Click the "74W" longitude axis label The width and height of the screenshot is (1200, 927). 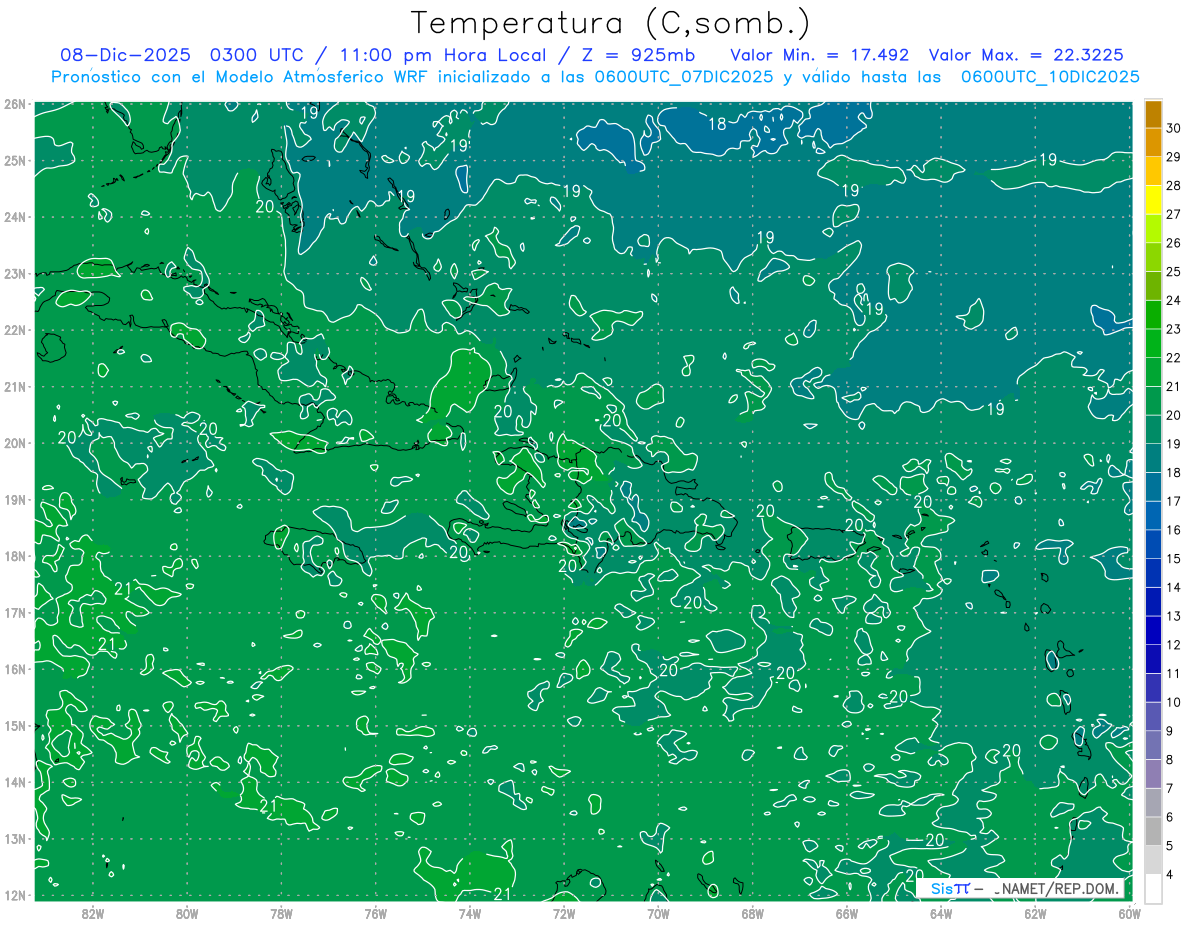[x=469, y=913]
